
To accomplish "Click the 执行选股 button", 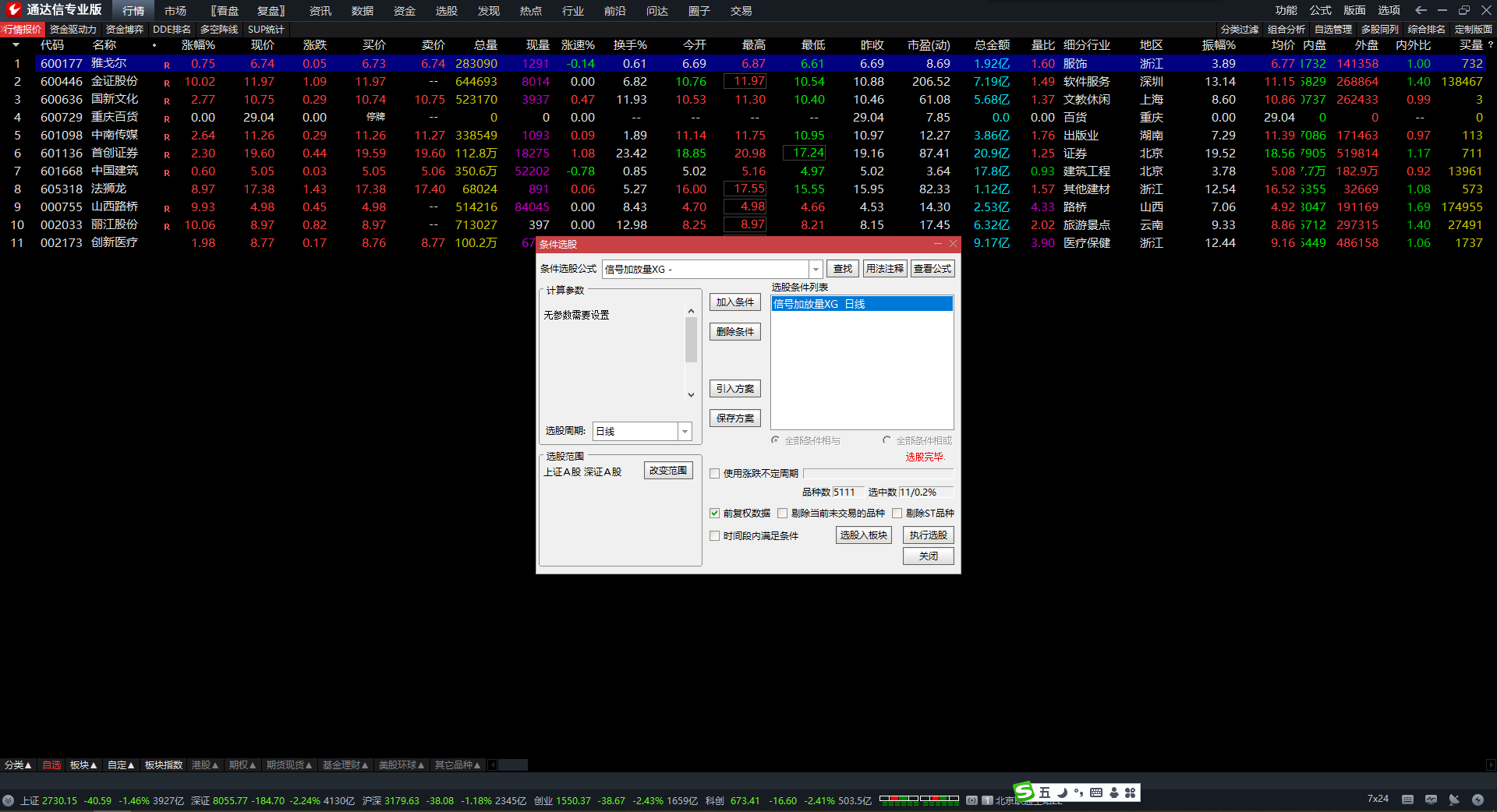I will click(929, 535).
